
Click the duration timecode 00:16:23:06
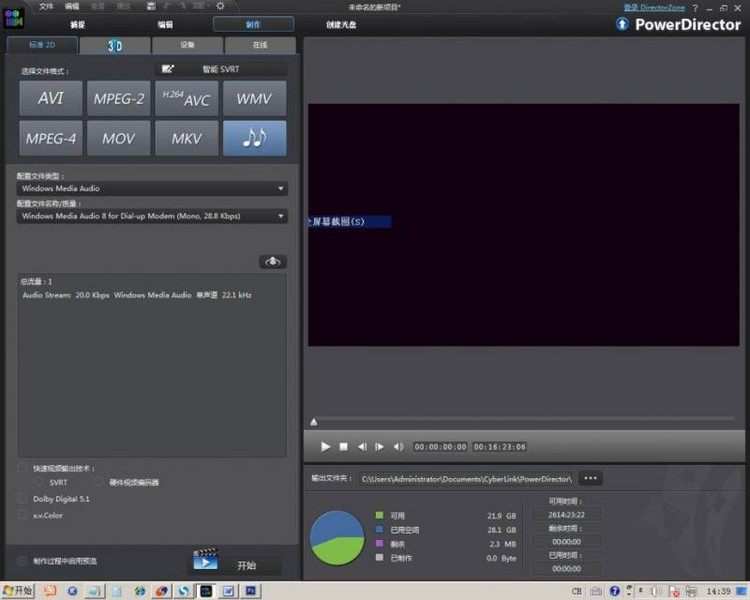tap(499, 446)
